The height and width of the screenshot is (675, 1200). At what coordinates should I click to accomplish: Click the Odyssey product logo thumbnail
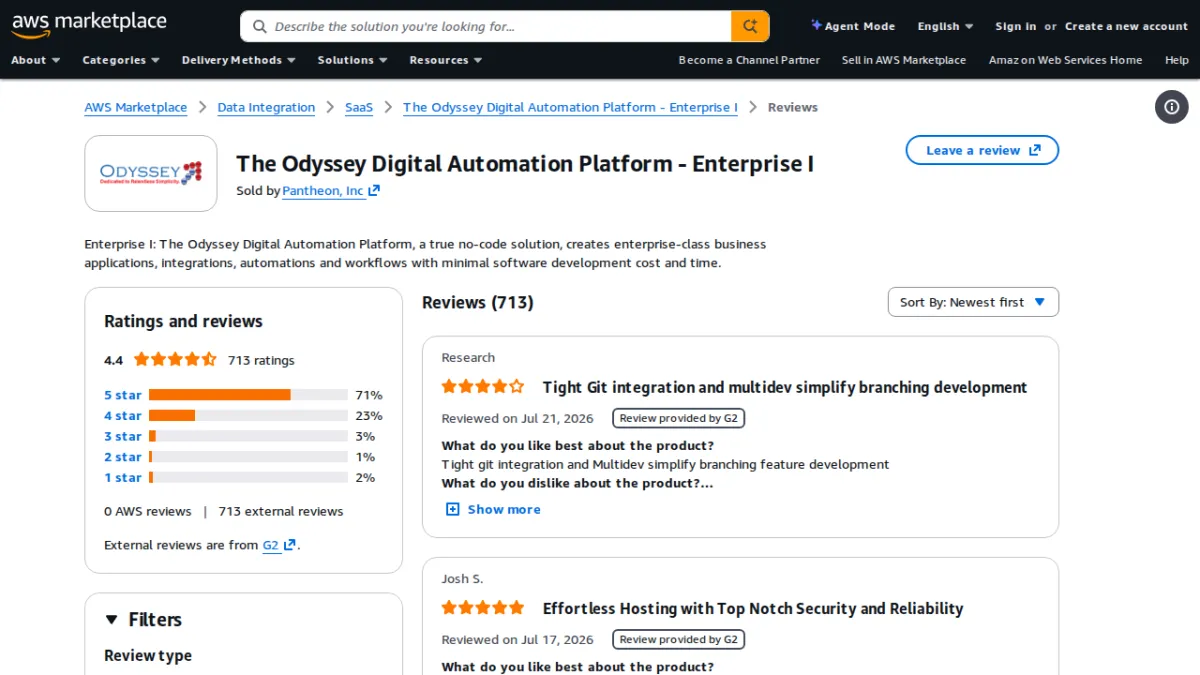click(x=151, y=173)
